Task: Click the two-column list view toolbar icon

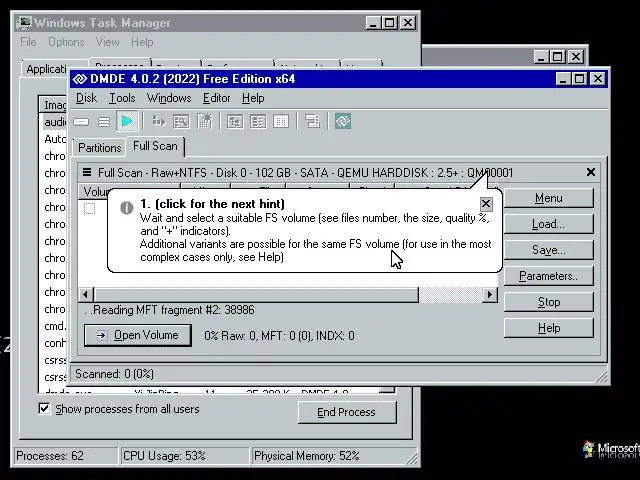Action: click(x=258, y=121)
